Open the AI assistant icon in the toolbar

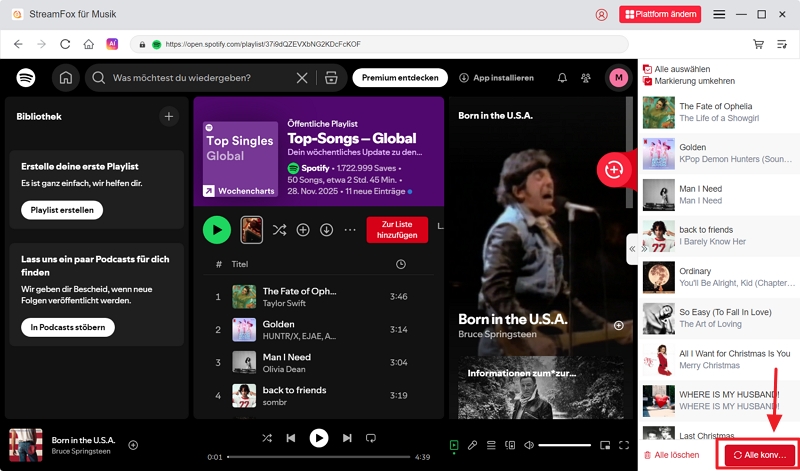point(112,44)
